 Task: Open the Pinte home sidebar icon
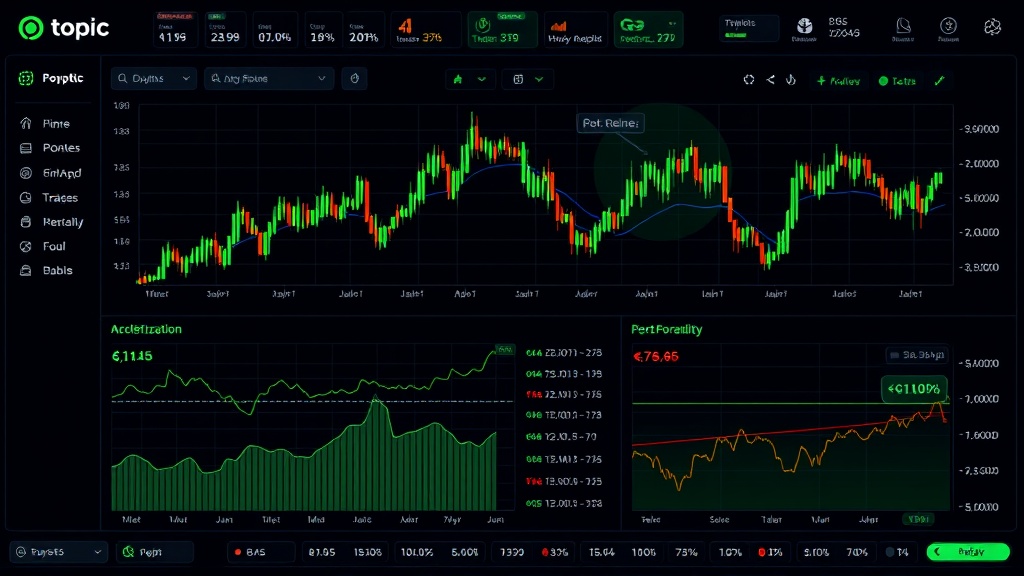pos(25,123)
